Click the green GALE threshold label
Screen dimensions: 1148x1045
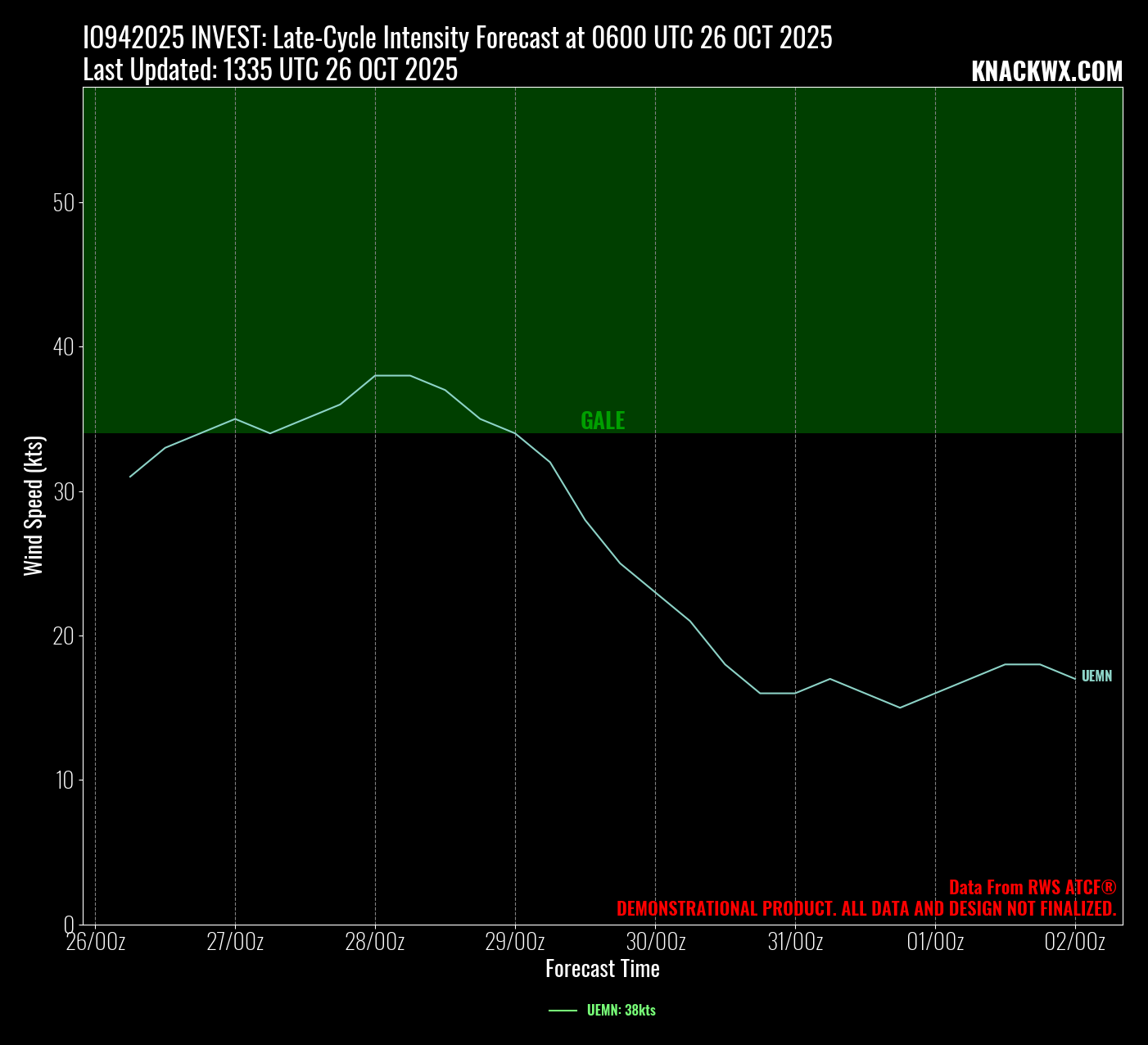click(603, 421)
